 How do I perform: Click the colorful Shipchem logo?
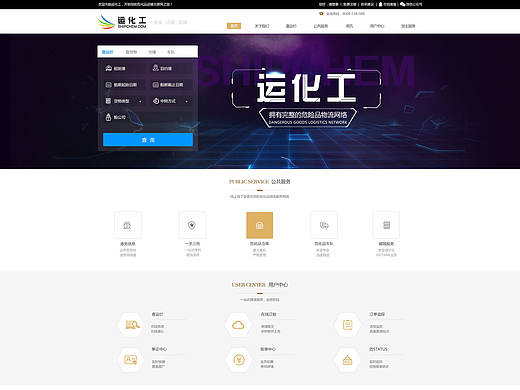[121, 22]
